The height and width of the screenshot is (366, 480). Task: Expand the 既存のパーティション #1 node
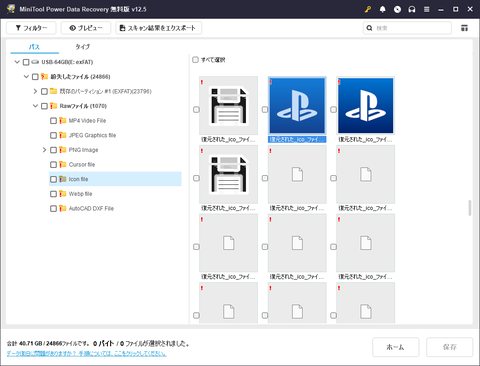(x=35, y=91)
